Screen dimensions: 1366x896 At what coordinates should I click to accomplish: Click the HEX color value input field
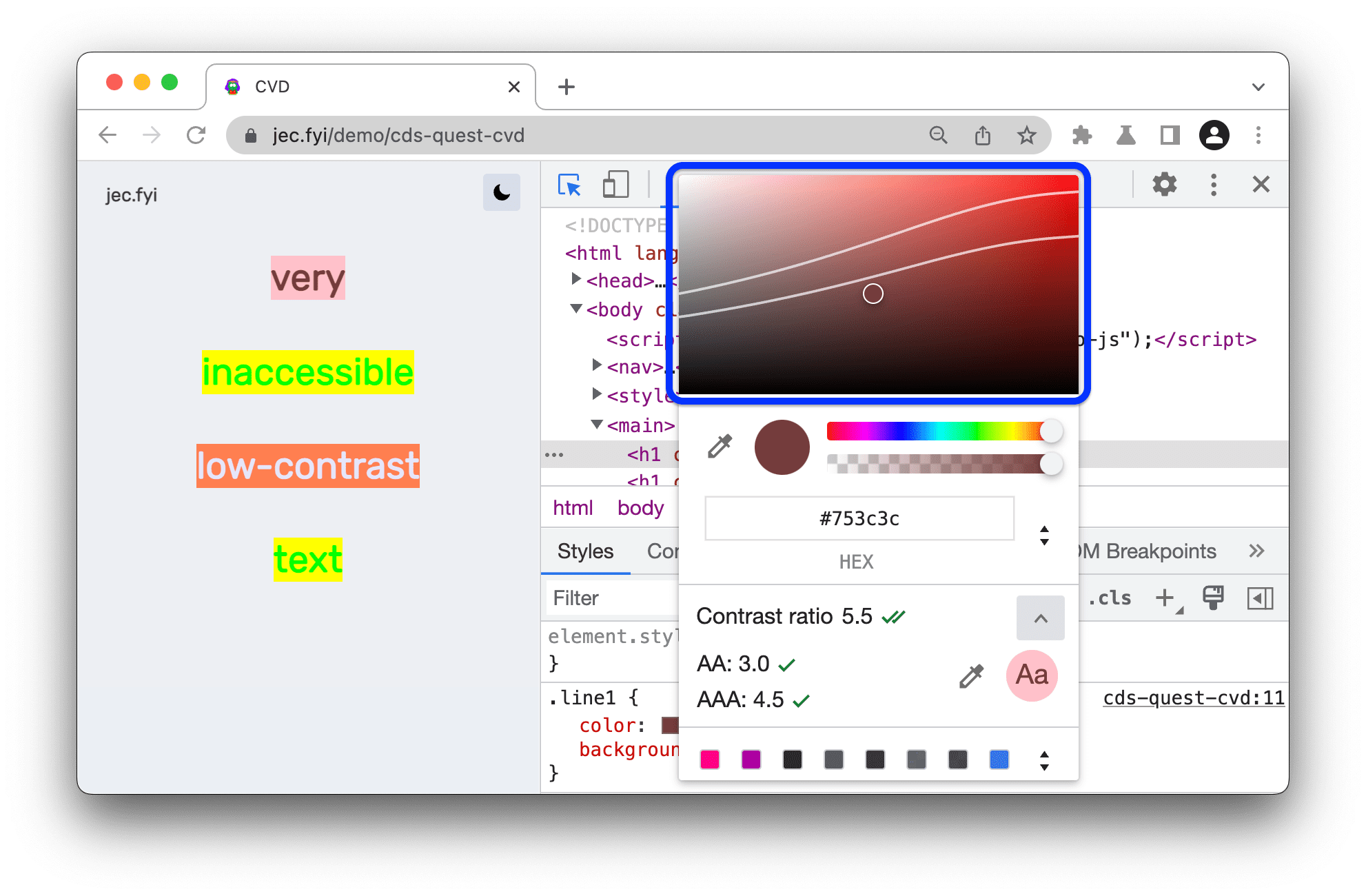pyautogui.click(x=859, y=518)
